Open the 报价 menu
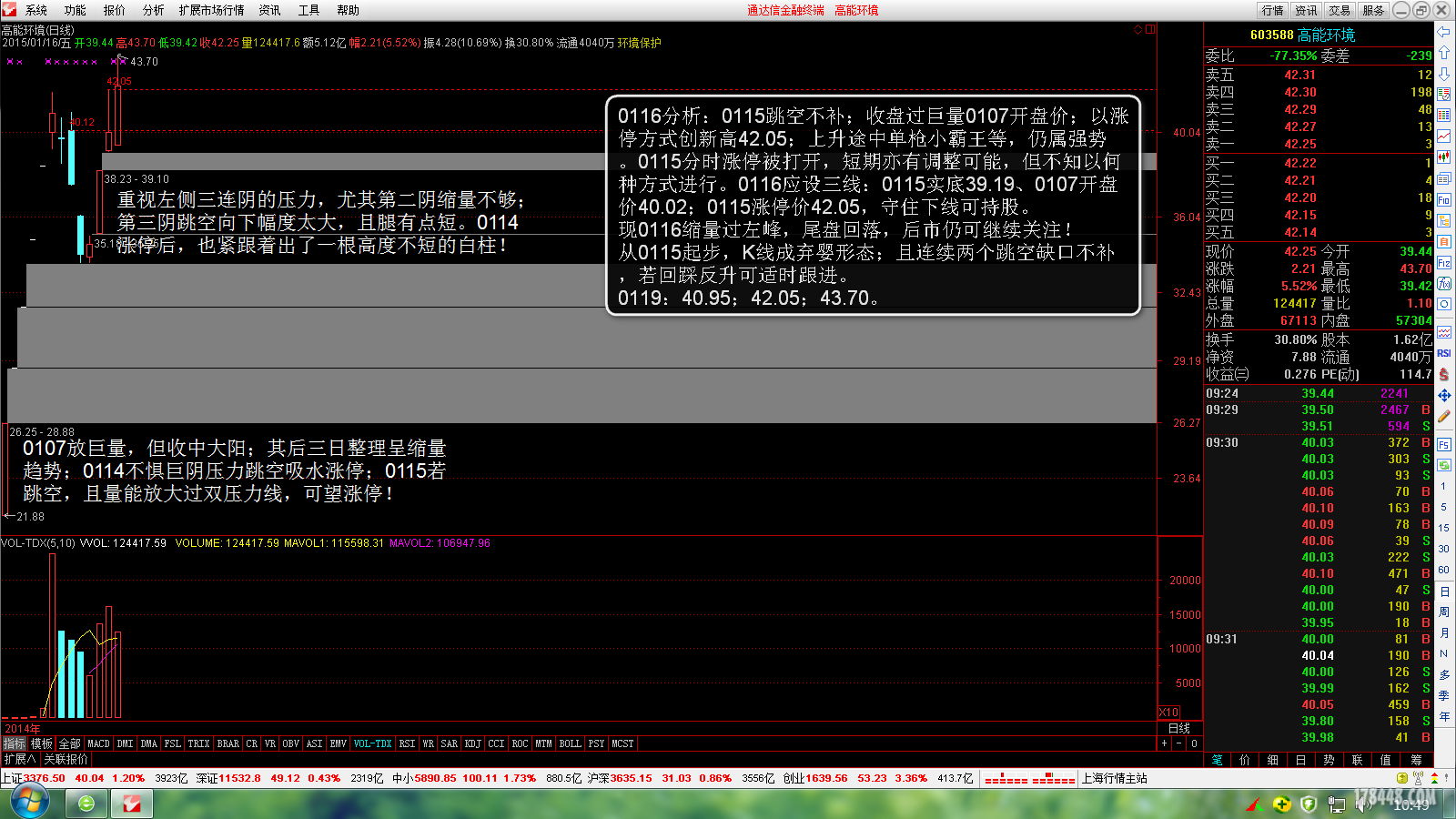The width and height of the screenshot is (1456, 819). (x=115, y=10)
